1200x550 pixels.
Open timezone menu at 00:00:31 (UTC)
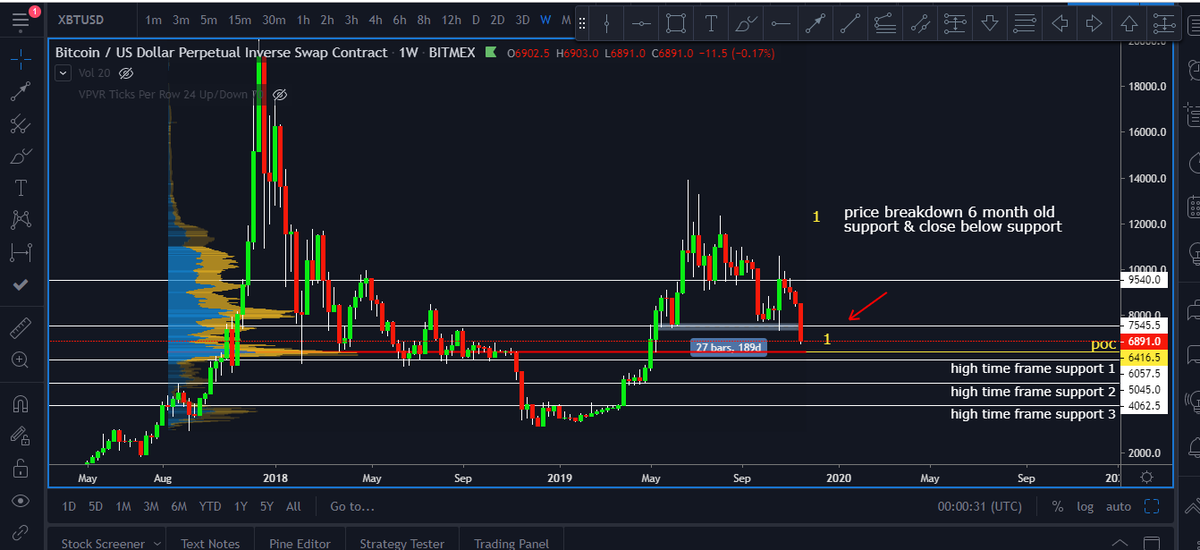pos(981,506)
